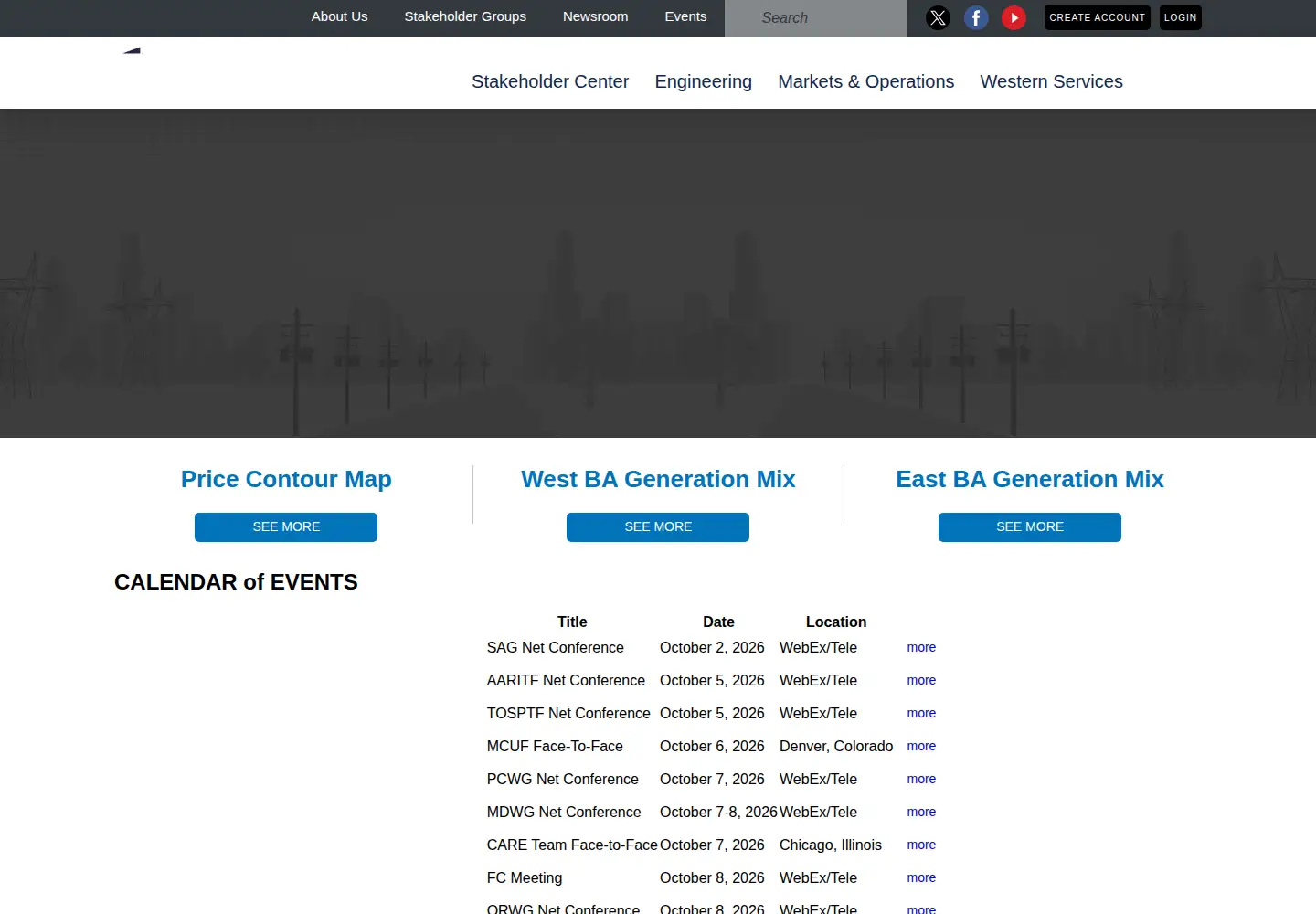Viewport: 1316px width, 914px height.
Task: Click more for MDWG Net Conference
Action: click(x=921, y=812)
